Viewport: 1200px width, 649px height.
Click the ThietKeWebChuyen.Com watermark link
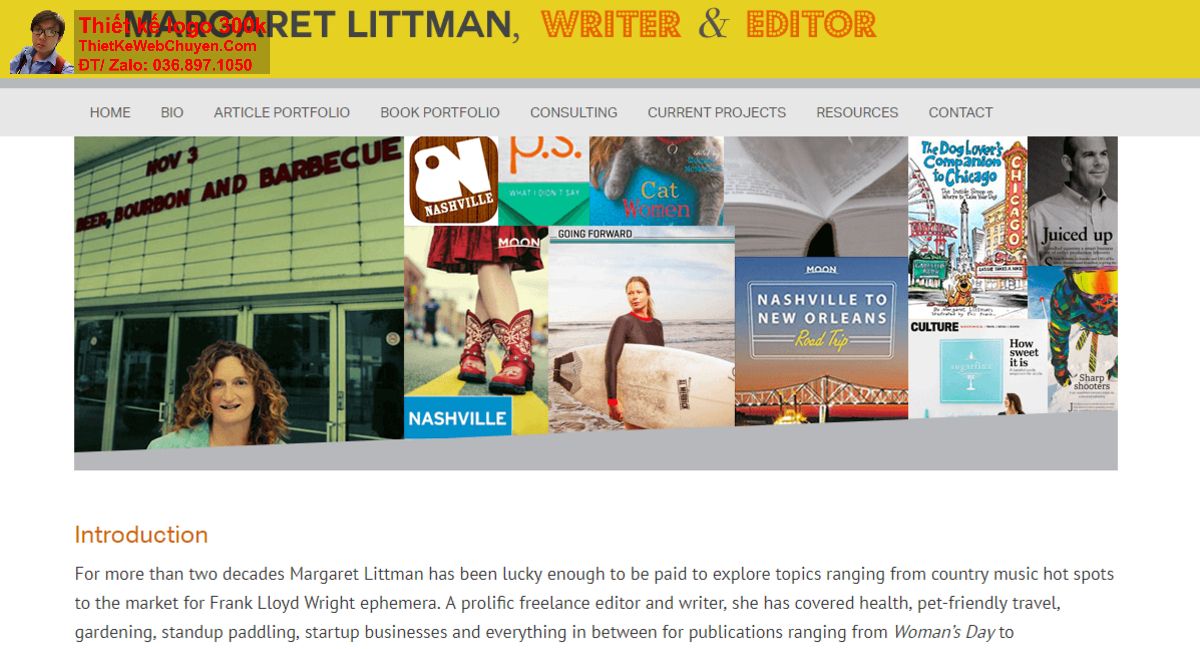168,46
